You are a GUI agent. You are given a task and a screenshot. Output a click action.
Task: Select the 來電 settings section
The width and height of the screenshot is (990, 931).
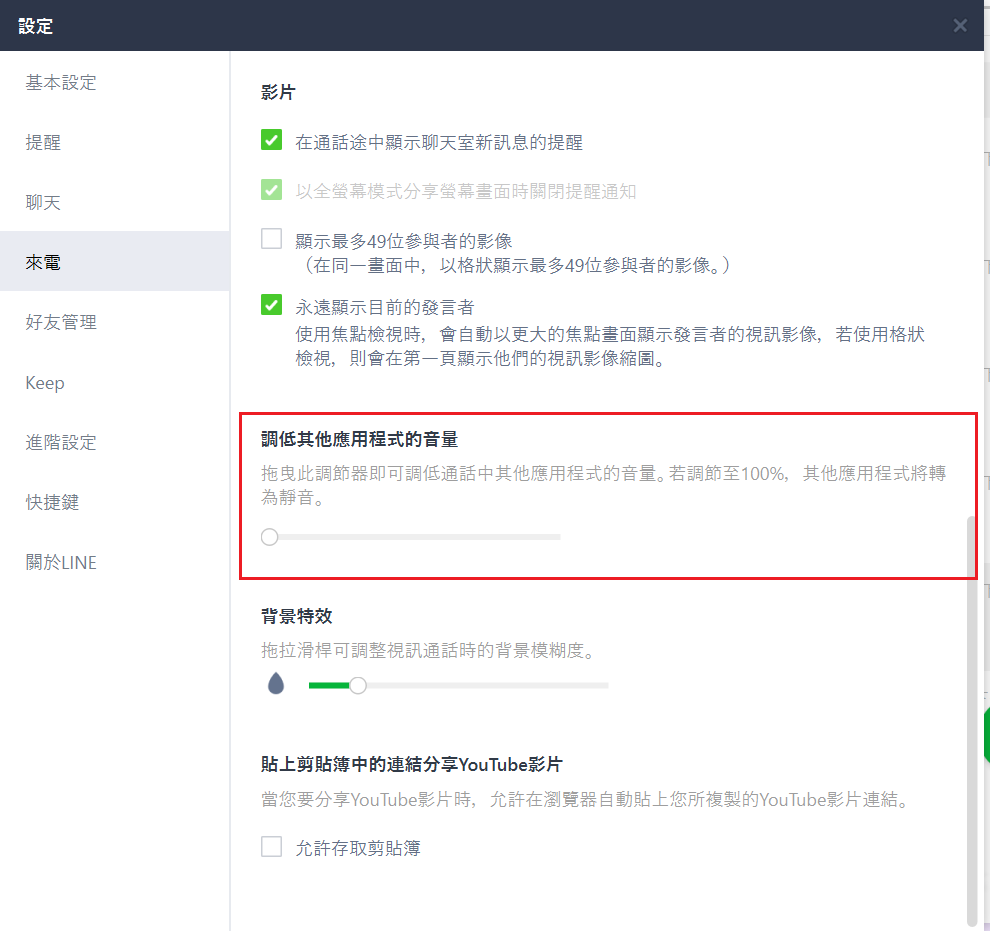(x=114, y=262)
